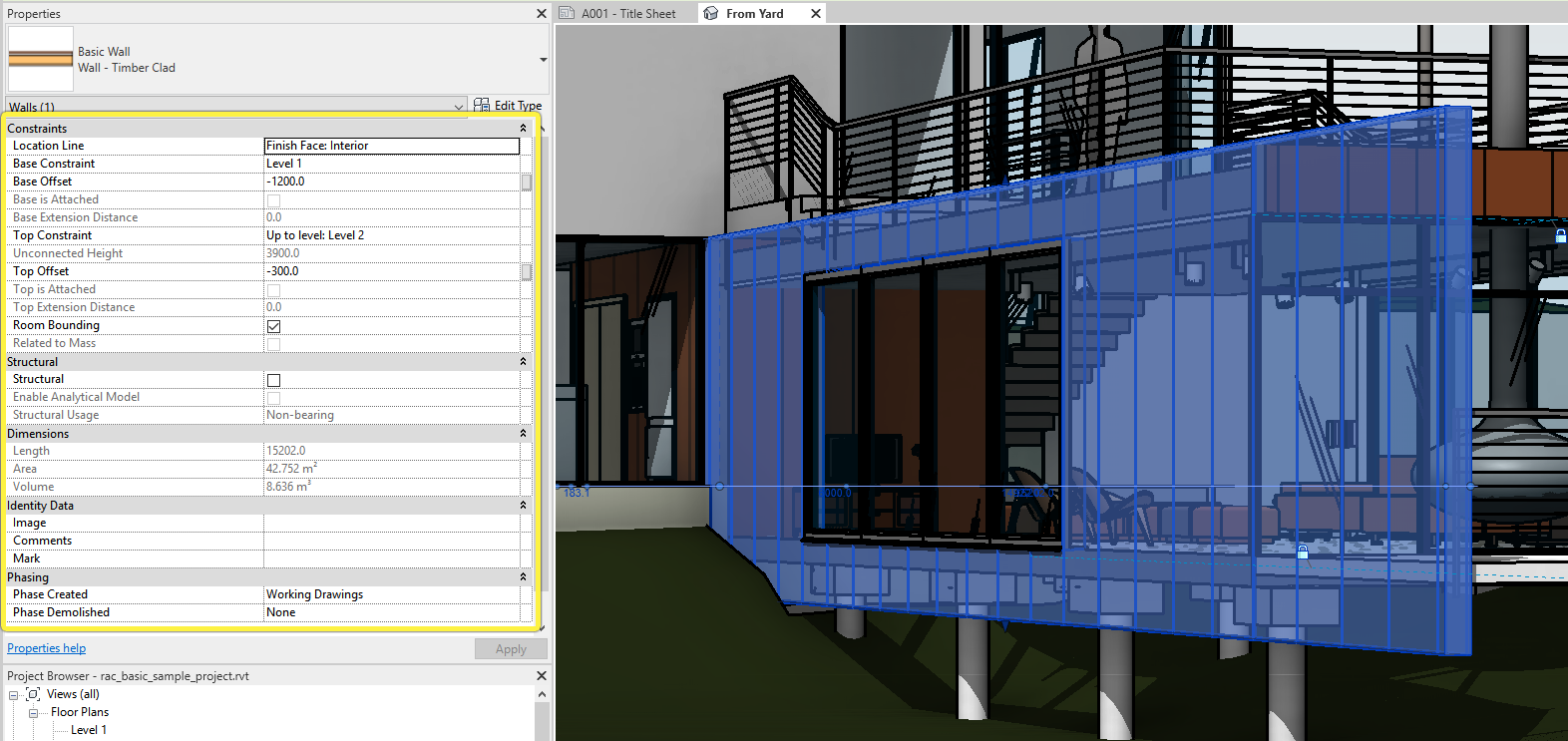1568x741 pixels.
Task: Open the wall type selector dropdown
Action: tap(544, 60)
